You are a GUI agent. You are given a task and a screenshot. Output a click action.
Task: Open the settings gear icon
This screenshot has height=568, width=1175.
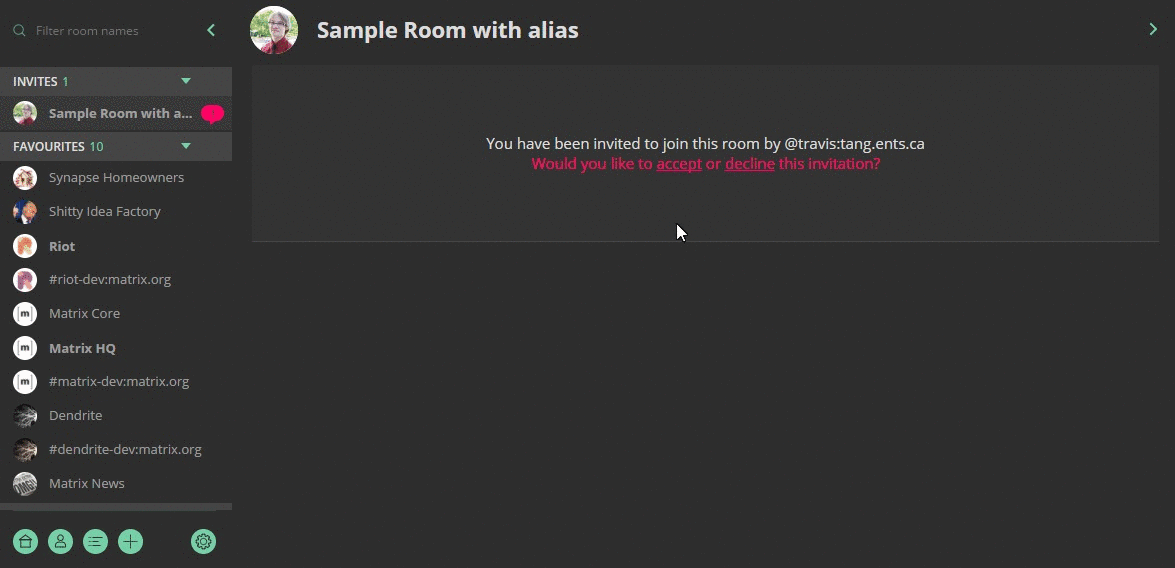click(204, 541)
